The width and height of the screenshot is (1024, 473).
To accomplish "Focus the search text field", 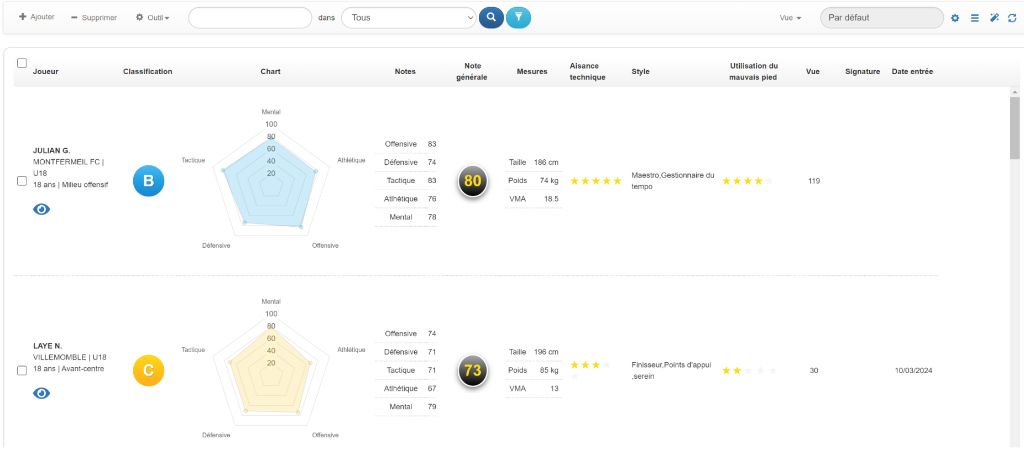I will [250, 18].
